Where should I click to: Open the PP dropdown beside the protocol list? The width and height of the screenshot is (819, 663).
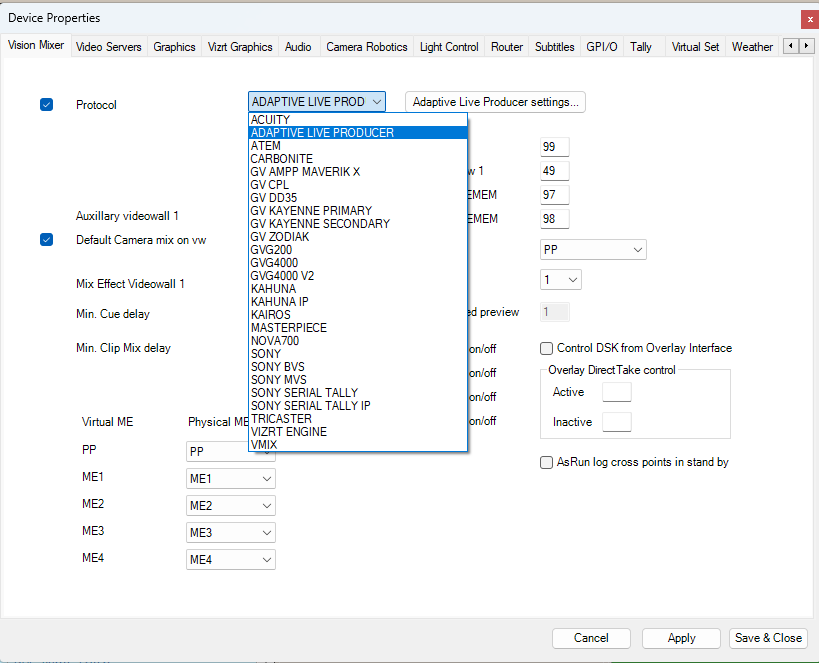pos(593,250)
